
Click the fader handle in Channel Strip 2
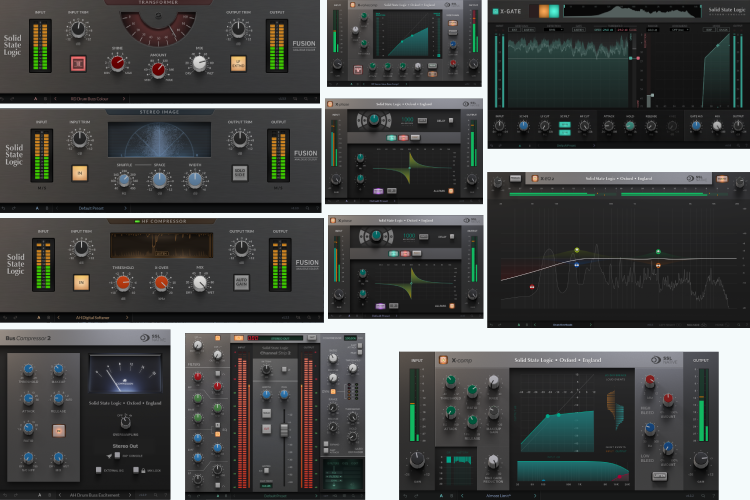(x=284, y=430)
